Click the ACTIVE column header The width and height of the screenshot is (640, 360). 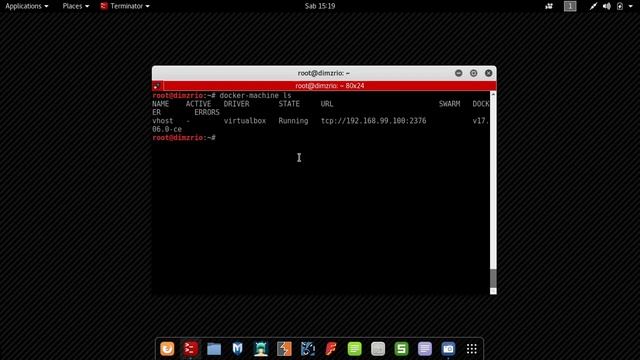click(x=198, y=104)
